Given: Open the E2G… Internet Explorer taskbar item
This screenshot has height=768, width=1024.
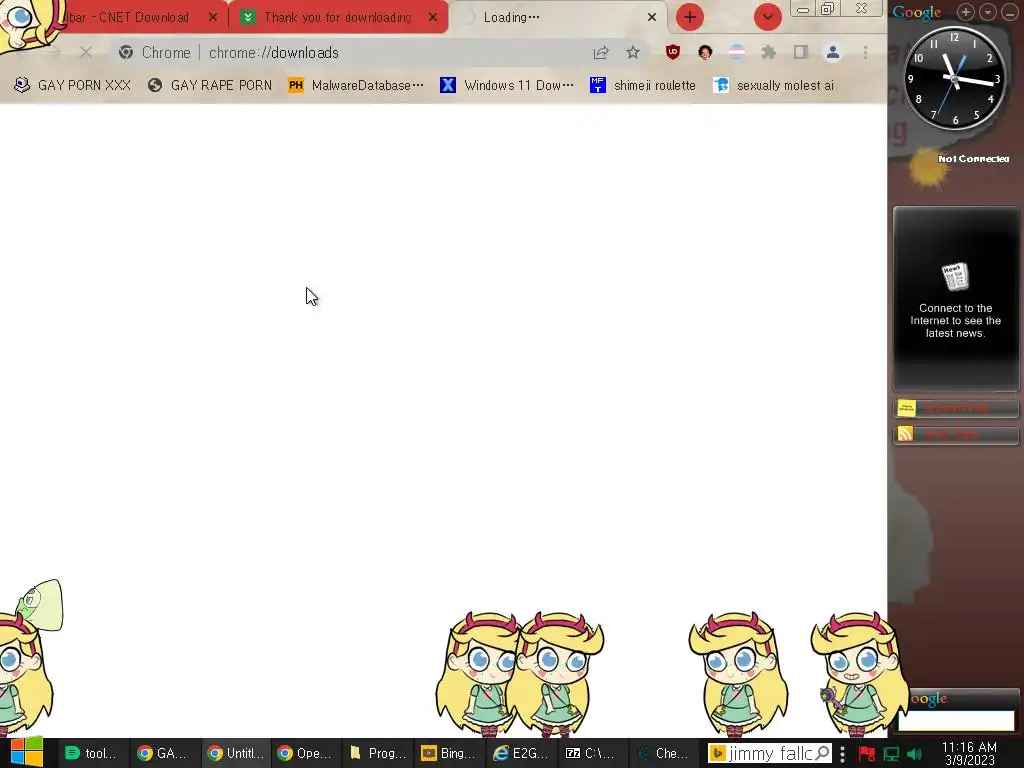Looking at the screenshot, I should (520, 753).
